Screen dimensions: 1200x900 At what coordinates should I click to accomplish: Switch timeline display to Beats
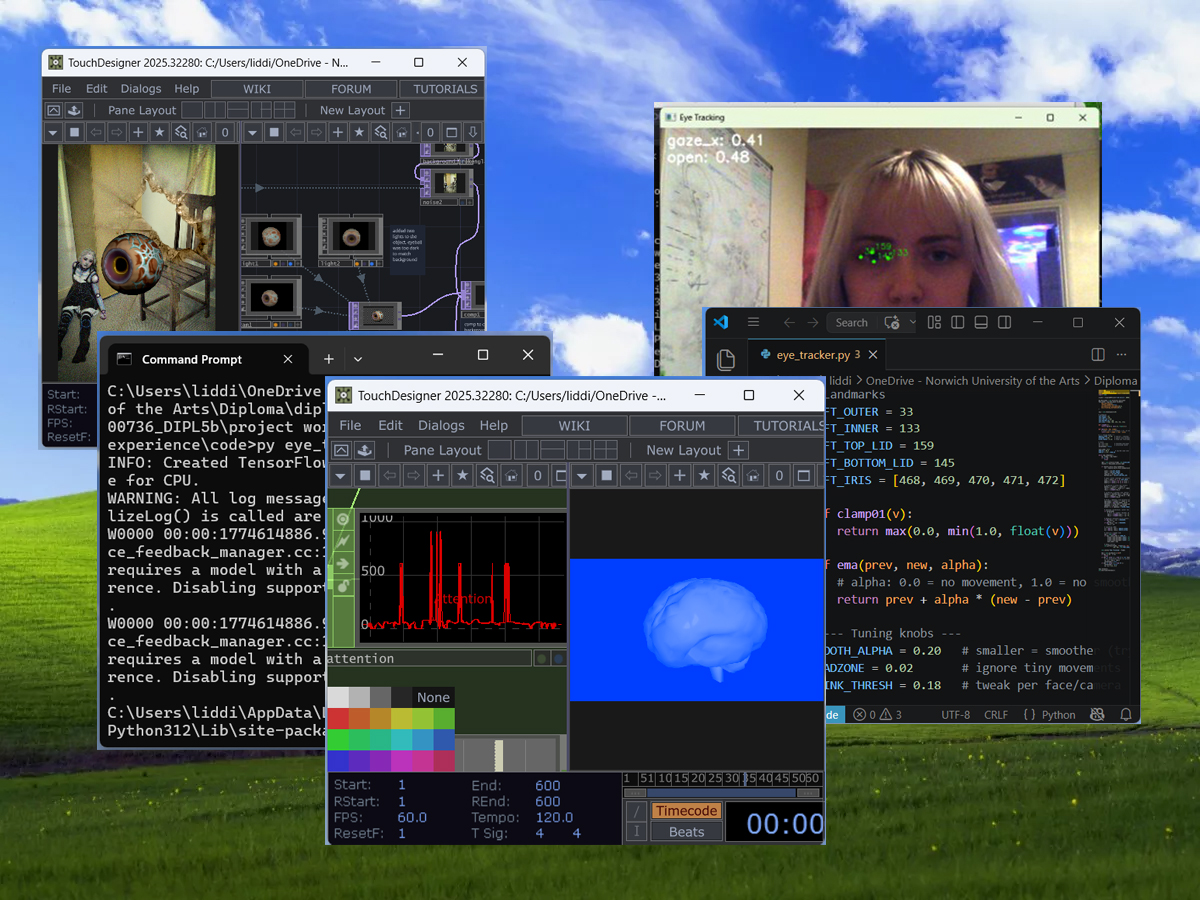coord(687,832)
